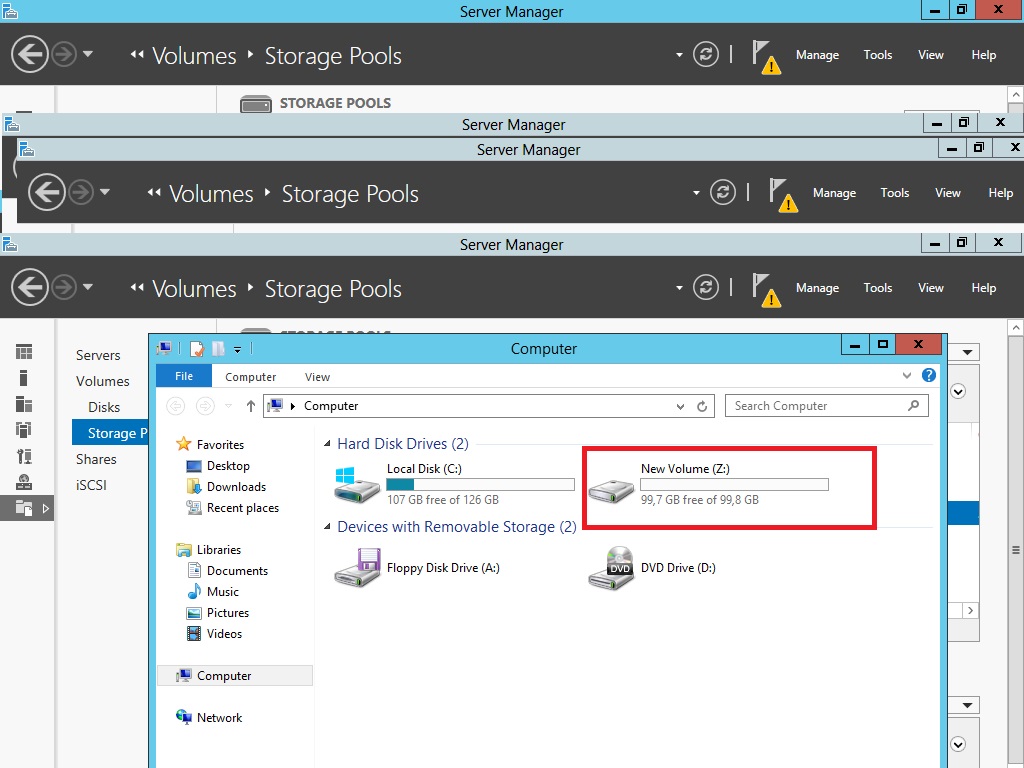Select Servers in the storage navigation list
Image resolution: width=1024 pixels, height=768 pixels.
point(98,355)
